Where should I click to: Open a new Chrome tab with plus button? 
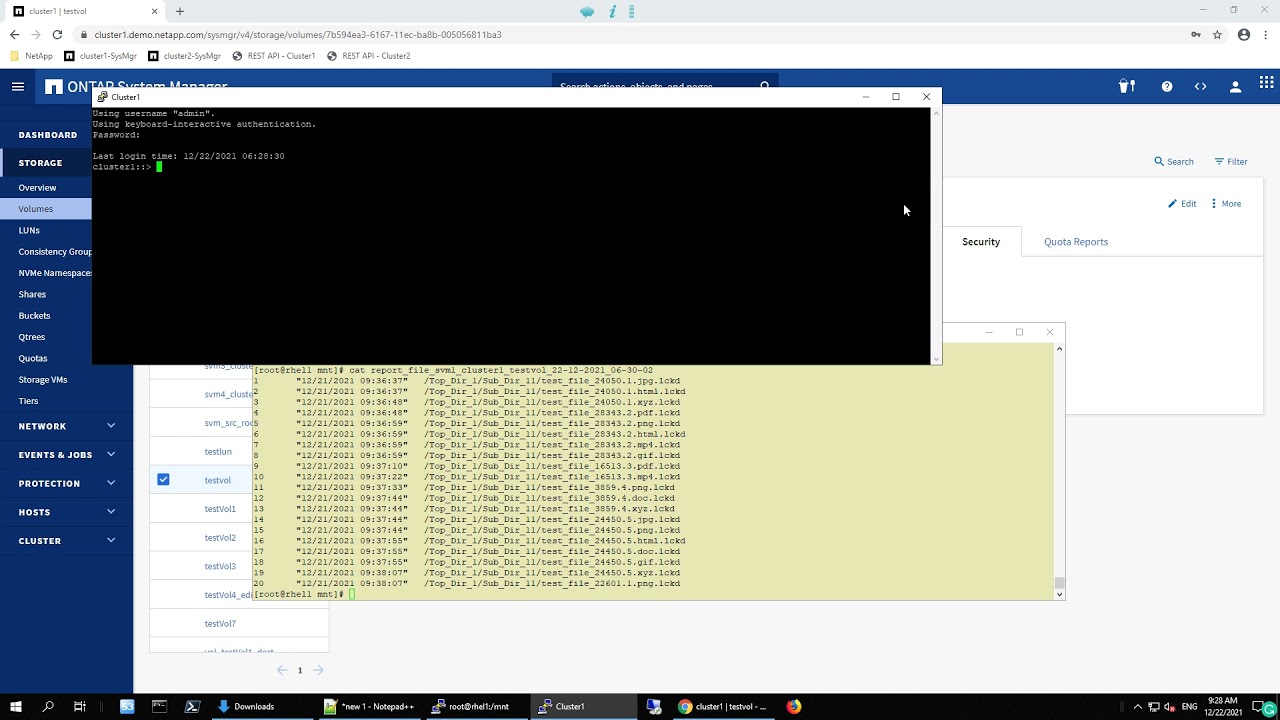coord(179,11)
